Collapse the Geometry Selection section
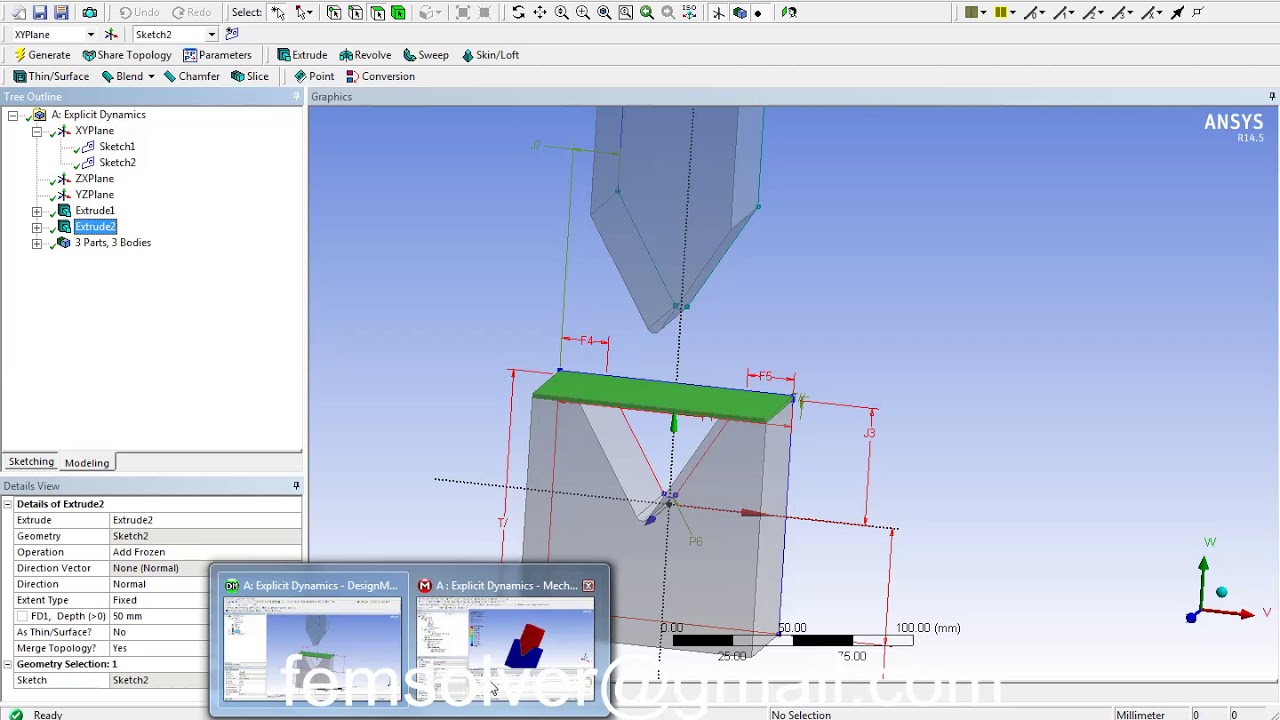The width and height of the screenshot is (1280, 720). pyautogui.click(x=7, y=664)
